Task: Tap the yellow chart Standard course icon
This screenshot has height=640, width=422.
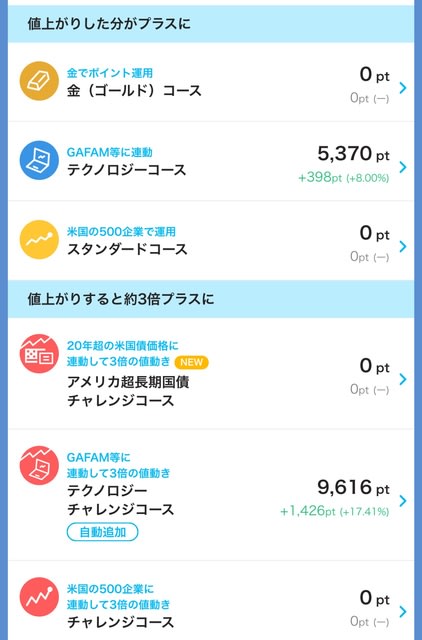Action: tap(39, 240)
